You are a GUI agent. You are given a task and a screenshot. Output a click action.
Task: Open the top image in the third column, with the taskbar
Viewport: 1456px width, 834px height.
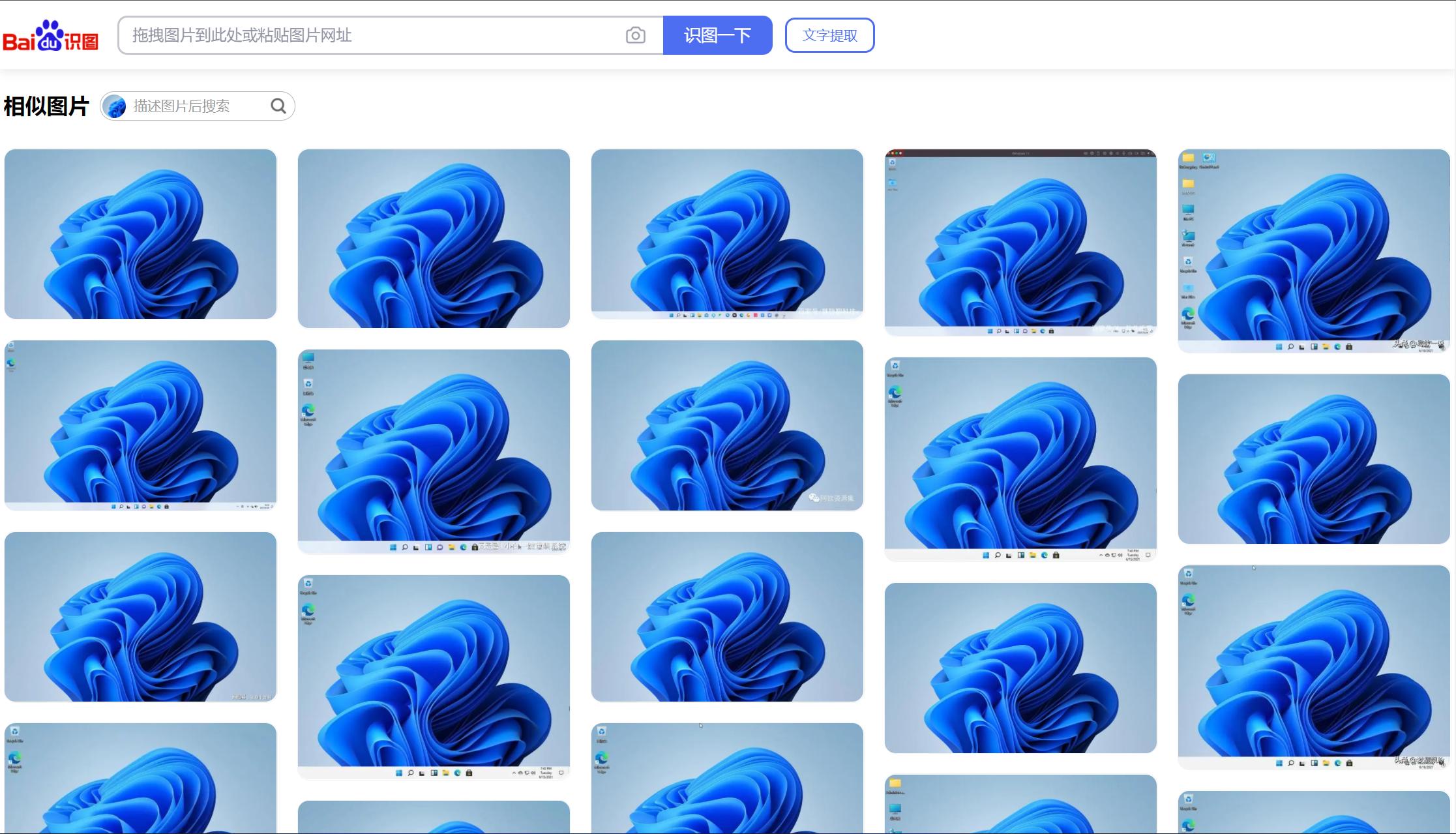click(727, 234)
